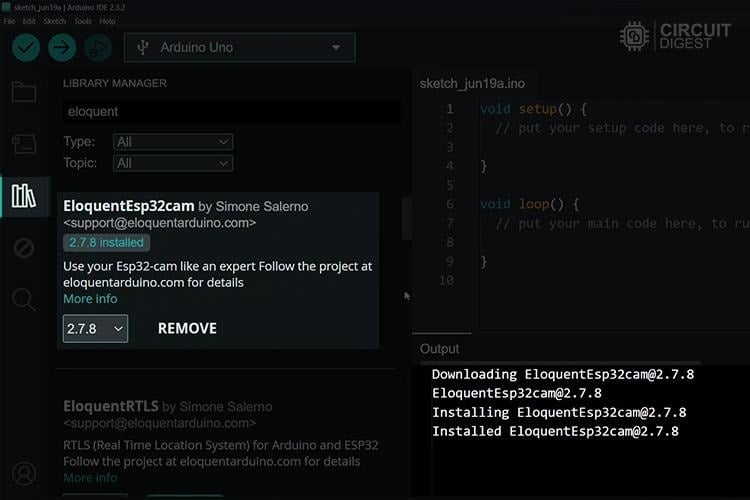750x500 pixels.
Task: Open the Type filter dropdown
Action: (172, 142)
